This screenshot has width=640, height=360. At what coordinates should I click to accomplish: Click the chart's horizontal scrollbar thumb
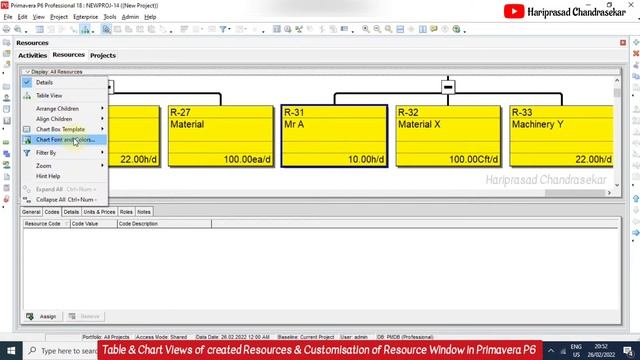click(575, 193)
